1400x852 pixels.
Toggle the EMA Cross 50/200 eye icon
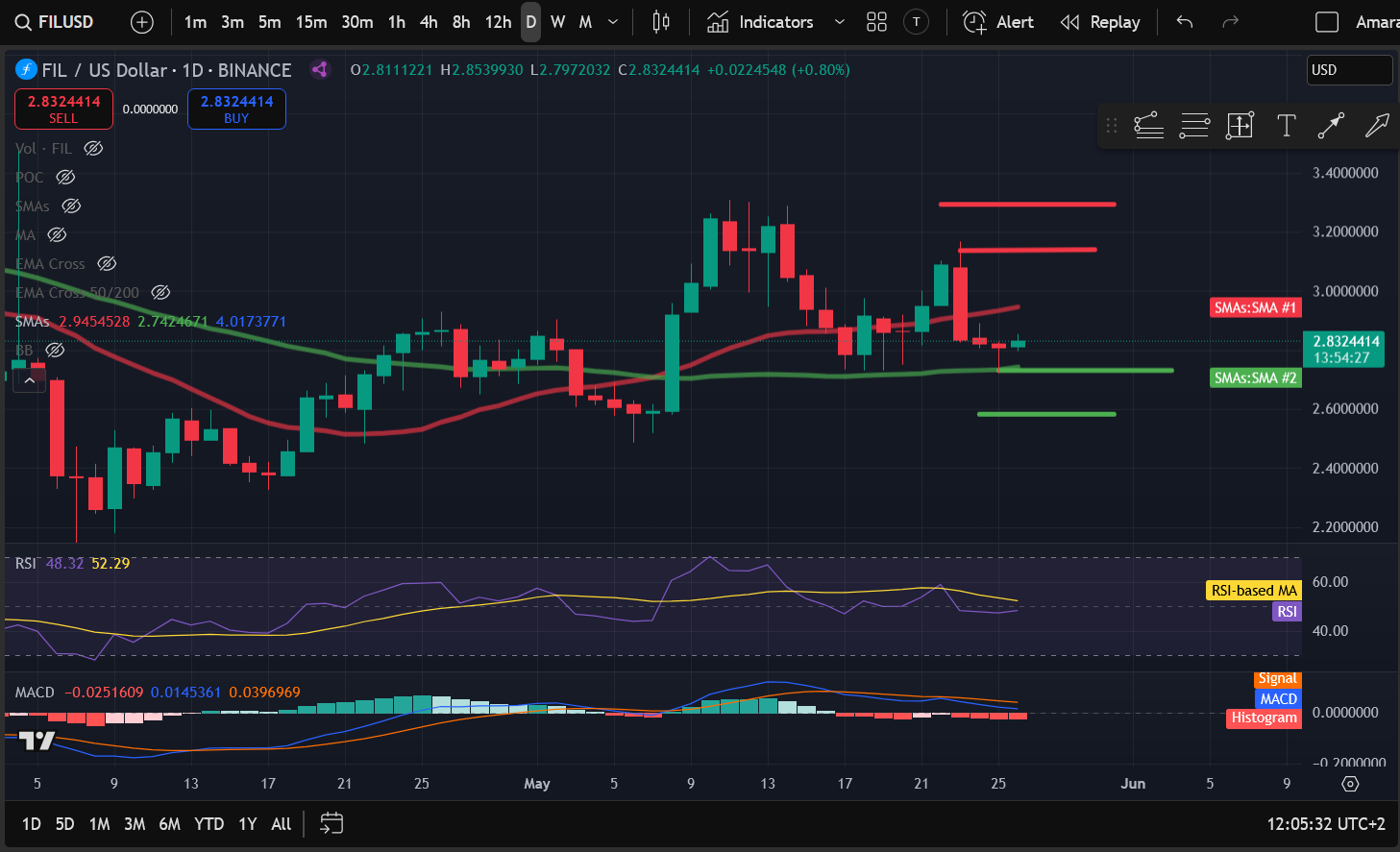click(161, 292)
